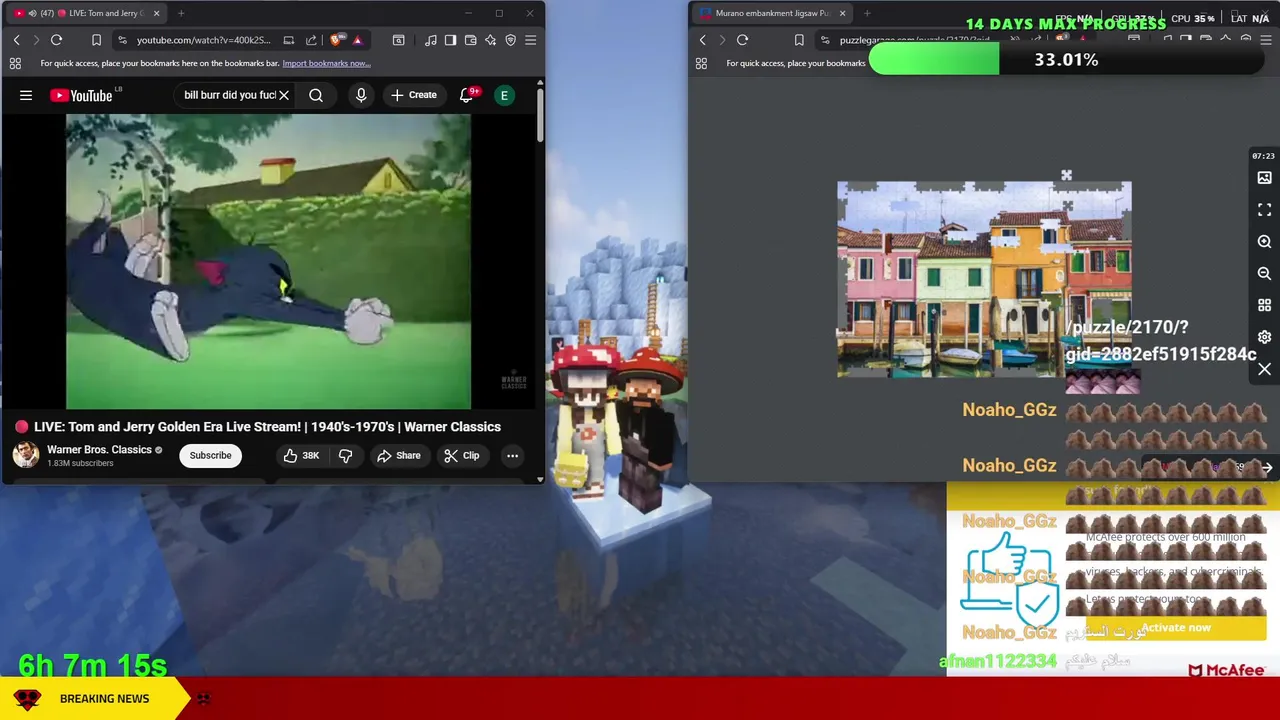Share the page from YouTube address bar
This screenshot has height=720, width=1280.
(x=311, y=40)
